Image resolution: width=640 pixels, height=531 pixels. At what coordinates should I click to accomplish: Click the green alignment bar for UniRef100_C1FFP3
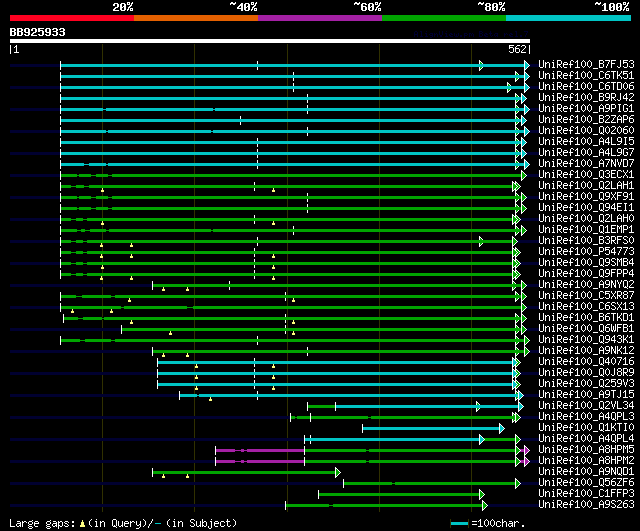399,495
